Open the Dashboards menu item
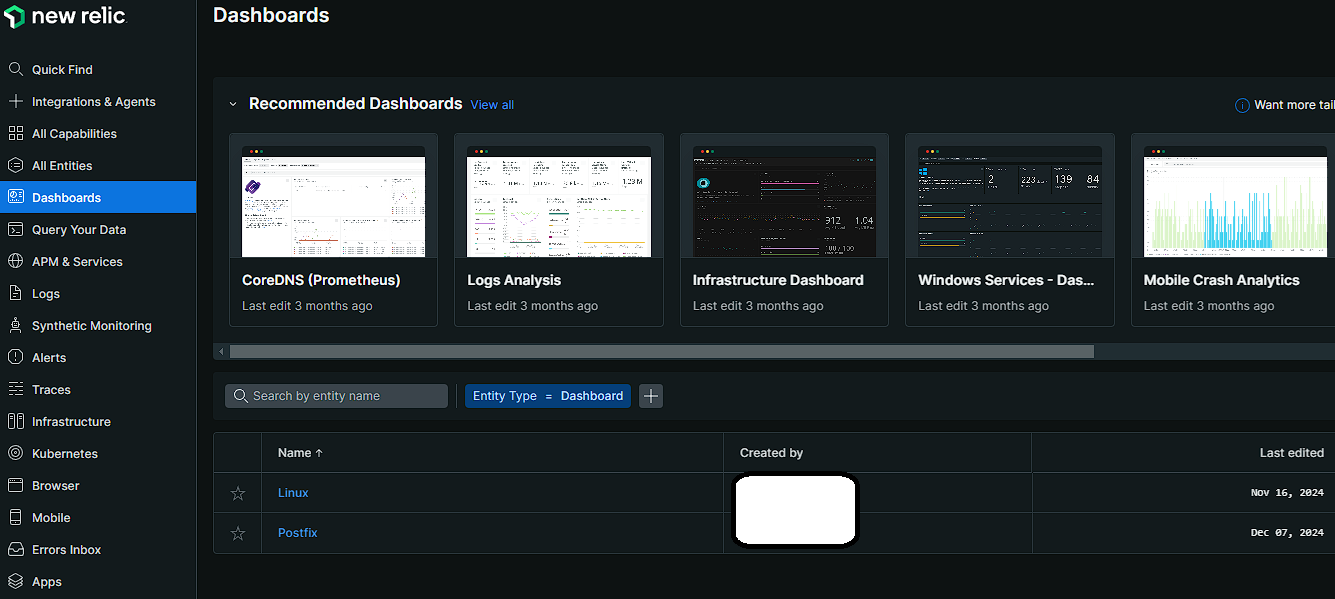 [x=98, y=197]
